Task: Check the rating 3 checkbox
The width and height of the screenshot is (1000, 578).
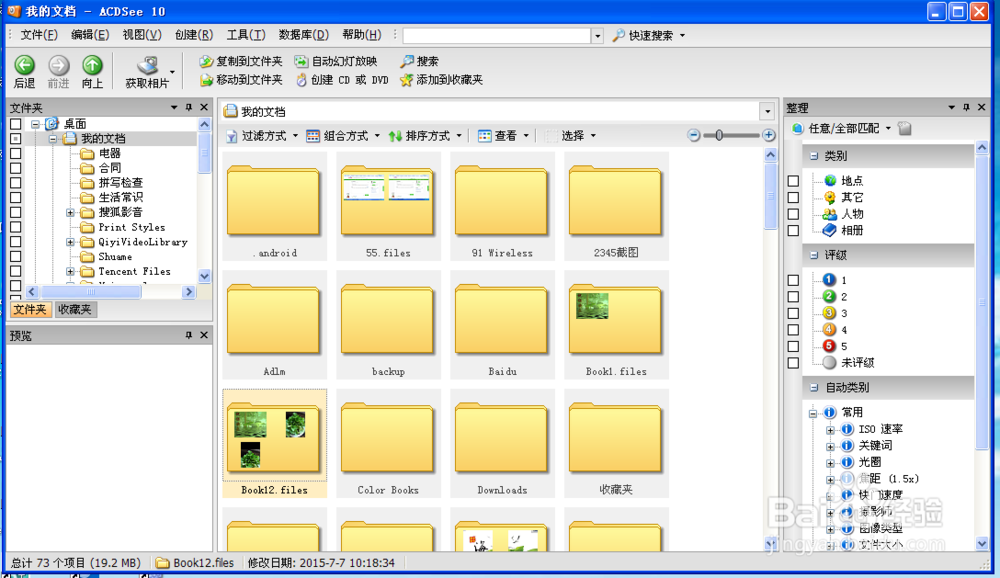Action: point(793,313)
